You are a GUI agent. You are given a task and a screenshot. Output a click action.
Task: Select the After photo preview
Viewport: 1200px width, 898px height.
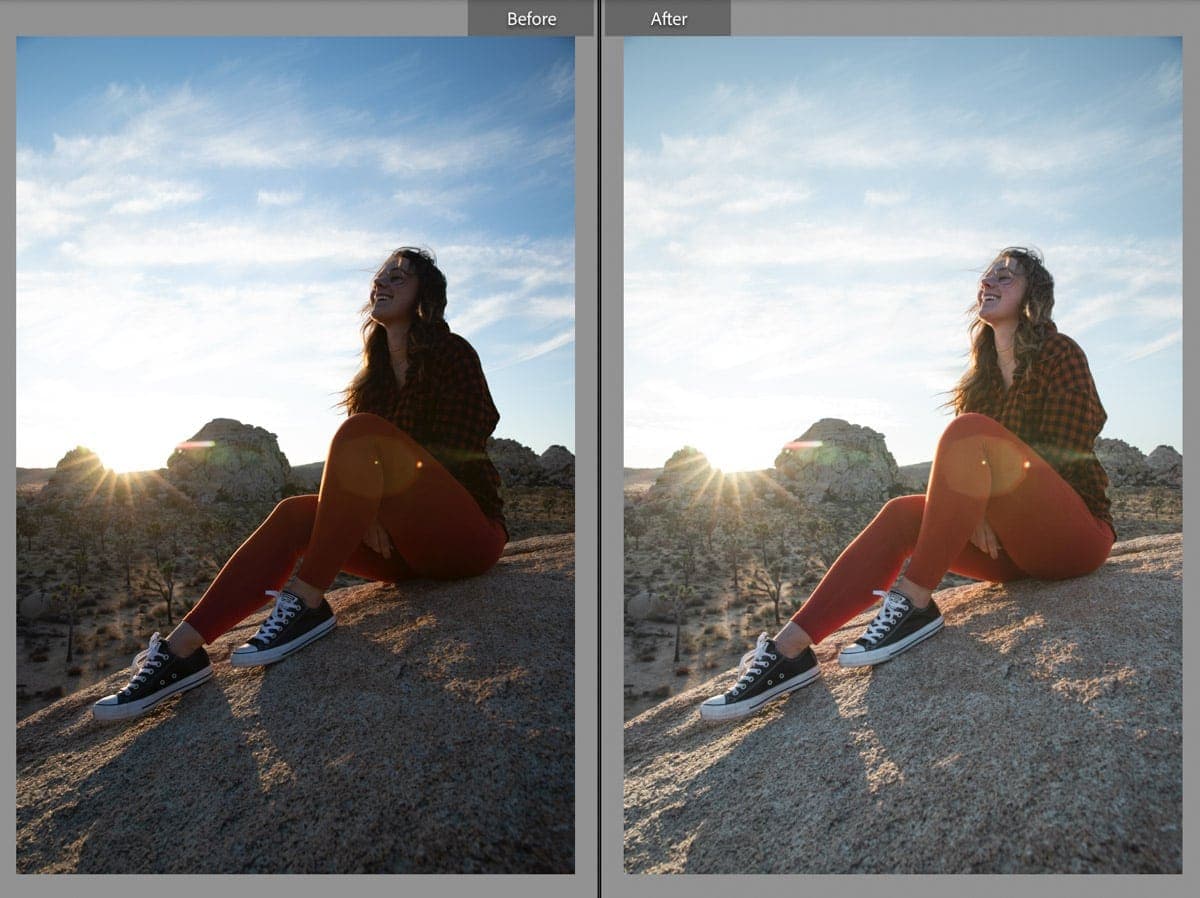tap(903, 455)
